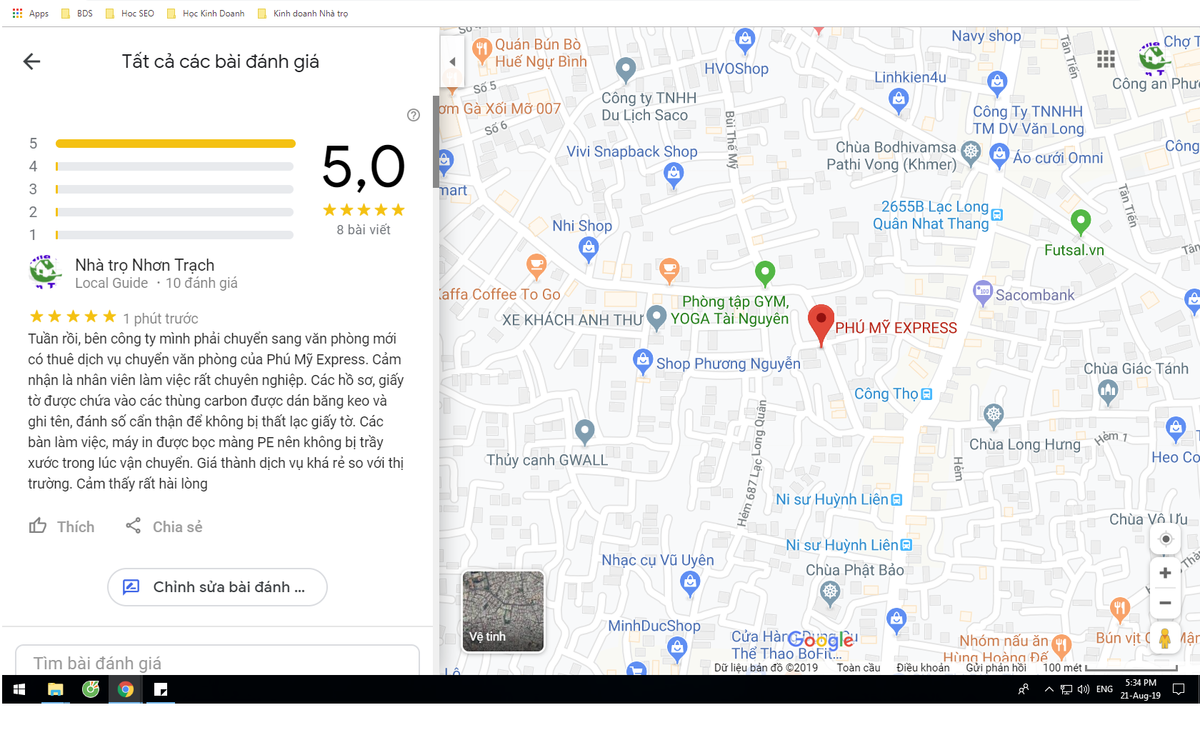Open Google account profile avatar
Screen dimensions: 1200x750
[1154, 57]
